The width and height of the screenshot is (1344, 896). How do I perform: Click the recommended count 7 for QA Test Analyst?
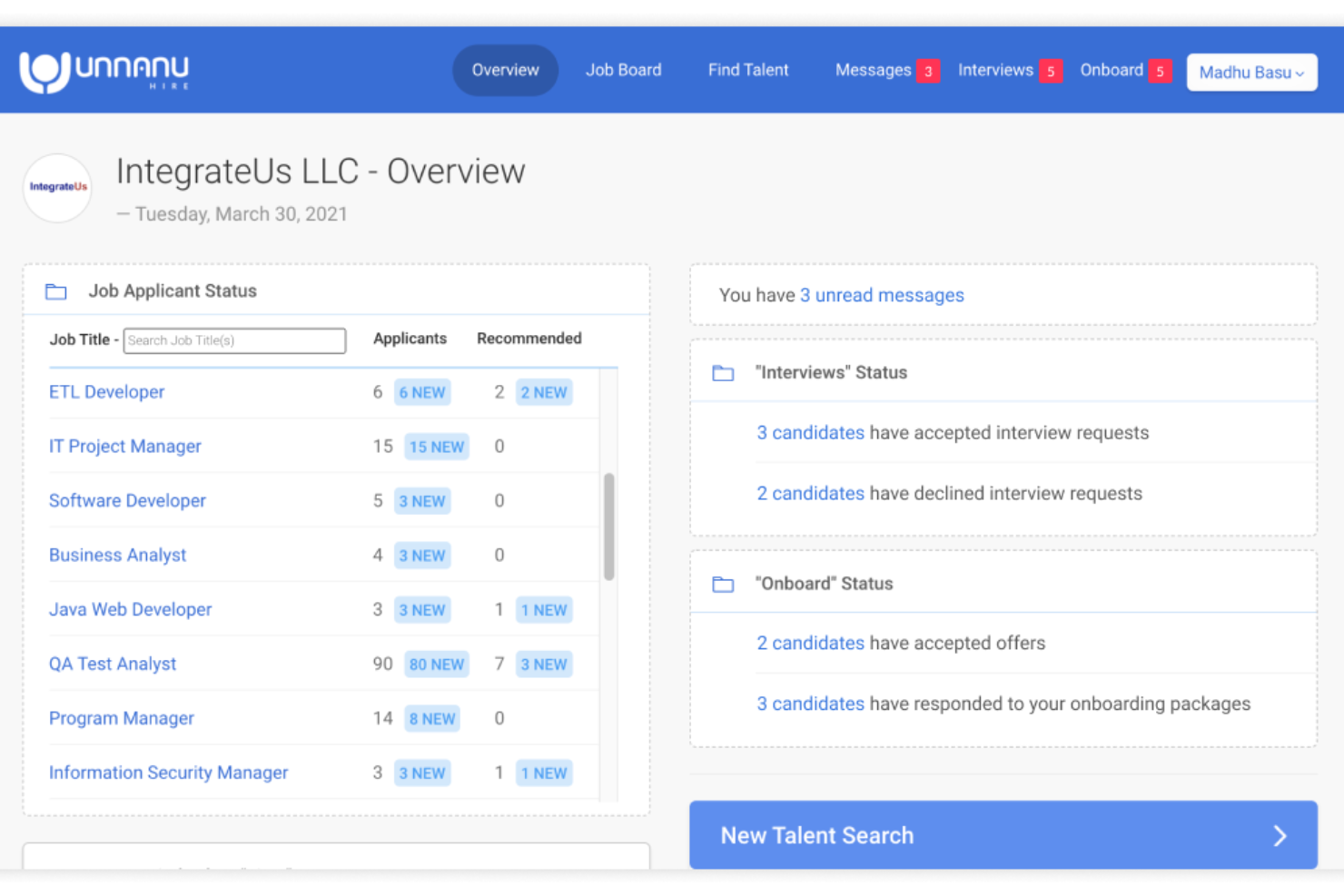pyautogui.click(x=499, y=665)
